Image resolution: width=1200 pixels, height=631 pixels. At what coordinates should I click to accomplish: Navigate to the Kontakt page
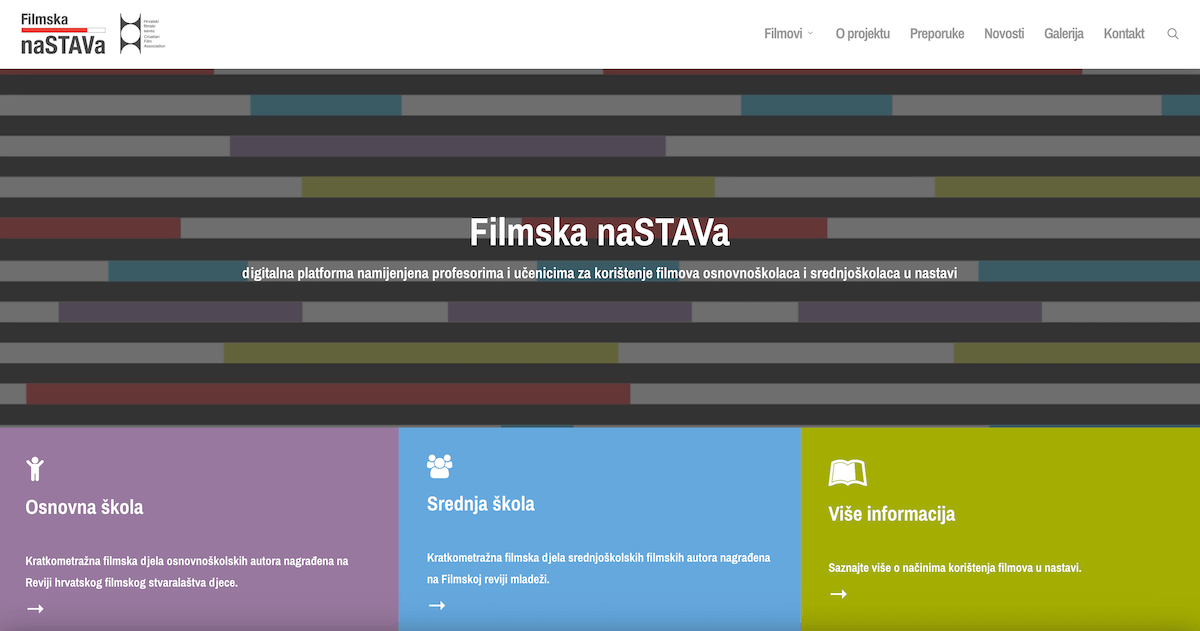[x=1124, y=34]
